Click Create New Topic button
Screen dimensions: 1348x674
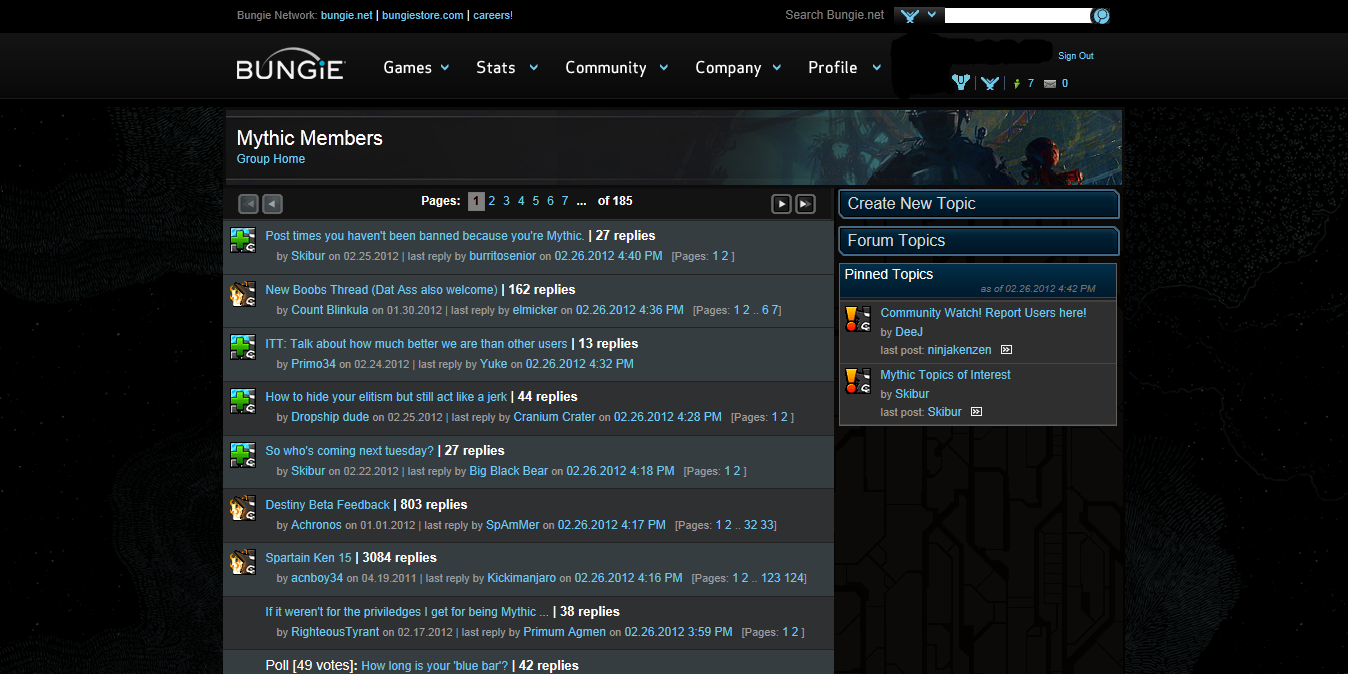(979, 204)
